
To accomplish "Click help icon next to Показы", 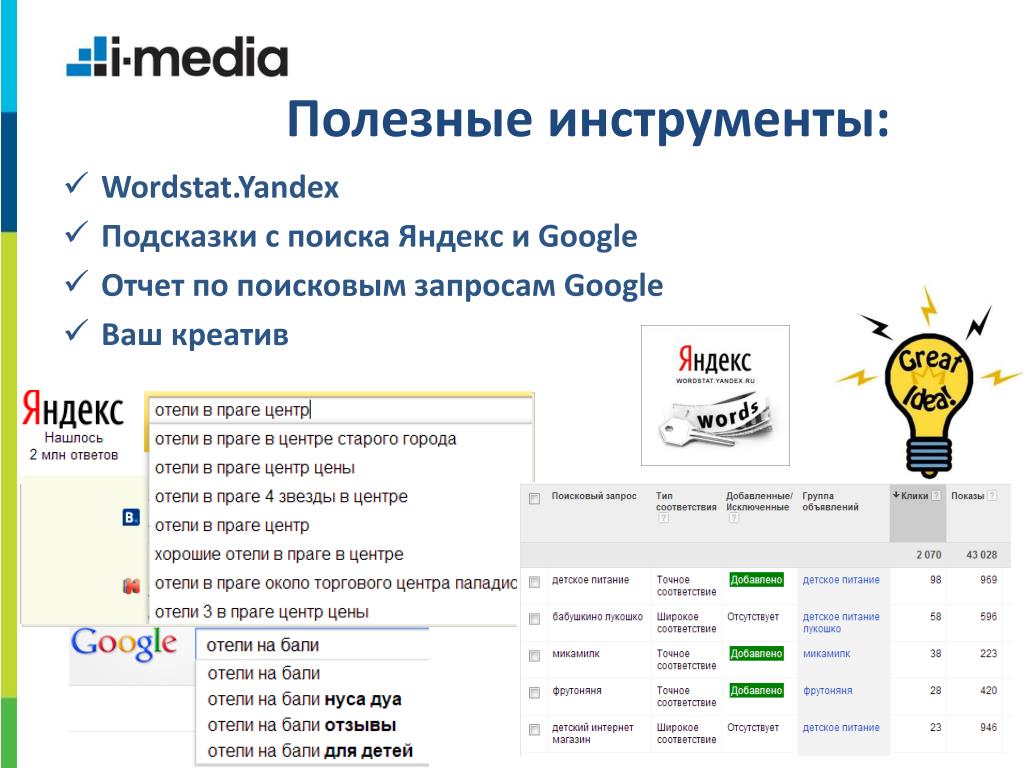I will pyautogui.click(x=992, y=496).
